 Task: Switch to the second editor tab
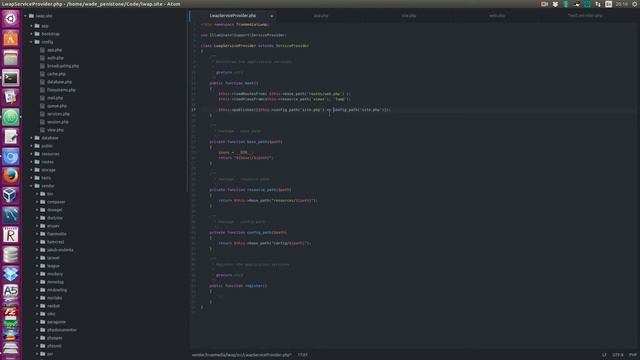click(321, 16)
